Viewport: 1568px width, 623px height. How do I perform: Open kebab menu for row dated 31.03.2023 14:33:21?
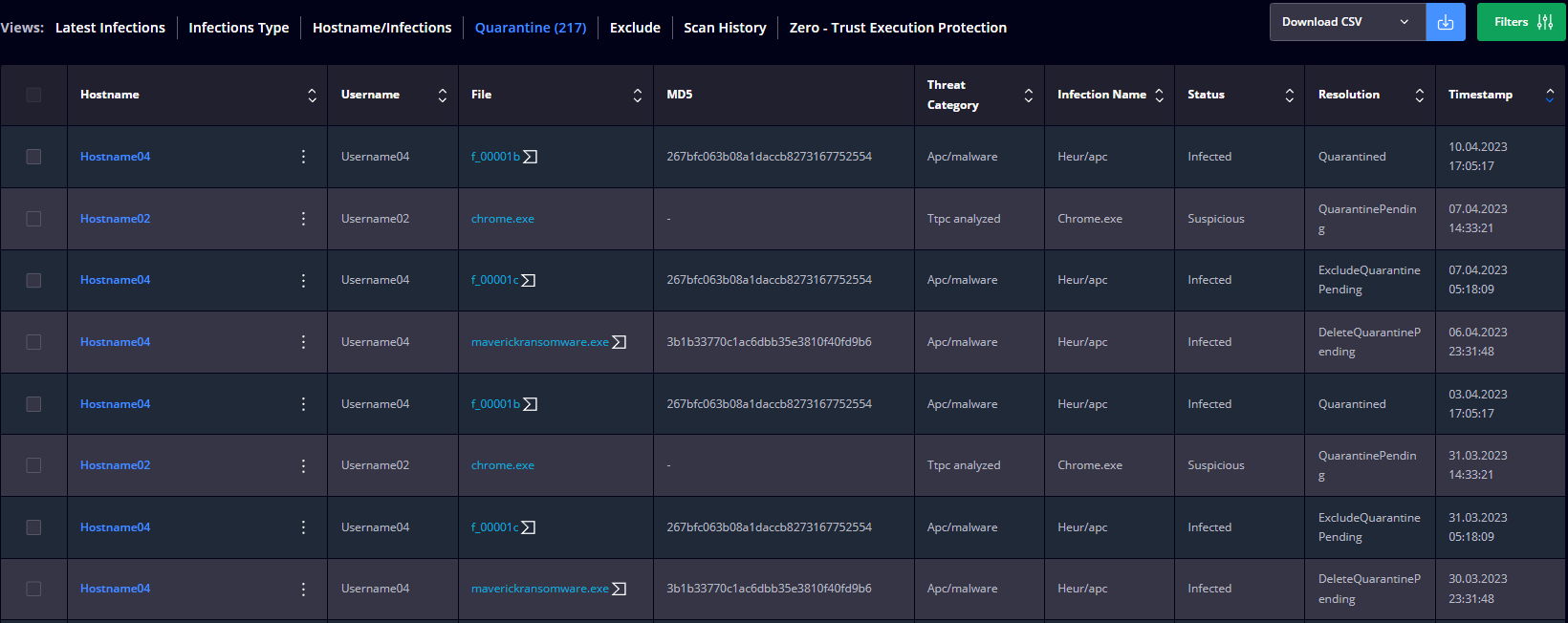coord(304,465)
